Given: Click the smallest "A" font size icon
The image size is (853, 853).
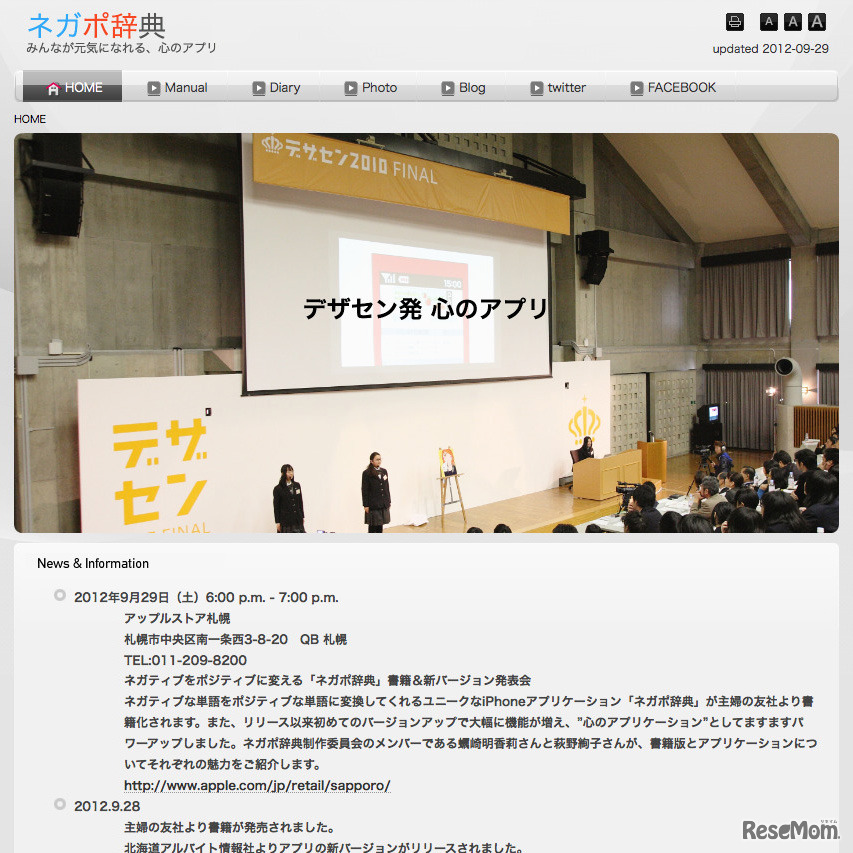Looking at the screenshot, I should click(768, 21).
